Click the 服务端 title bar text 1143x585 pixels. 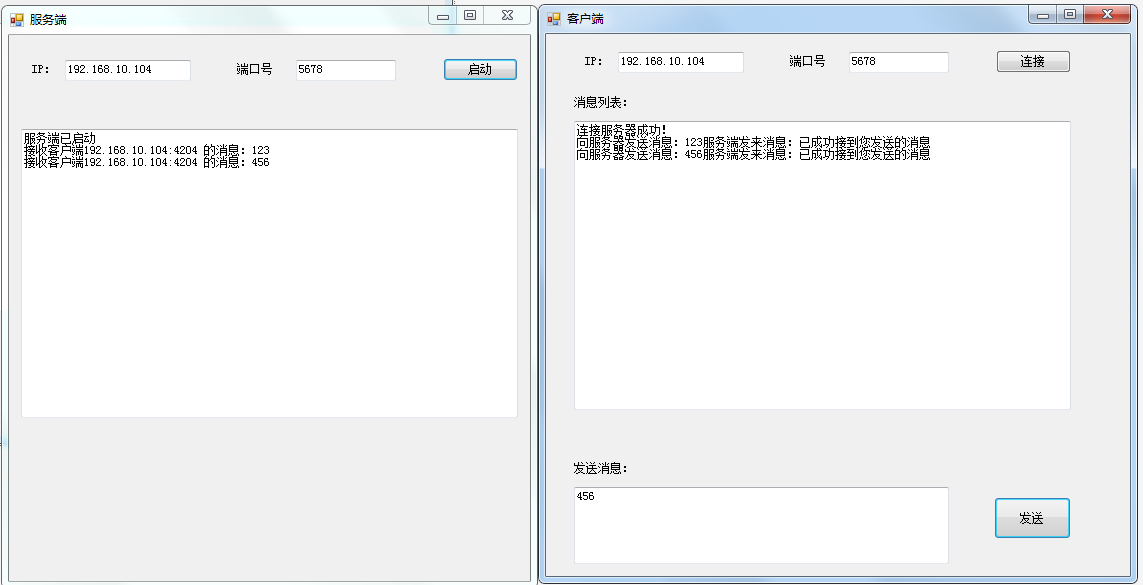(x=48, y=20)
